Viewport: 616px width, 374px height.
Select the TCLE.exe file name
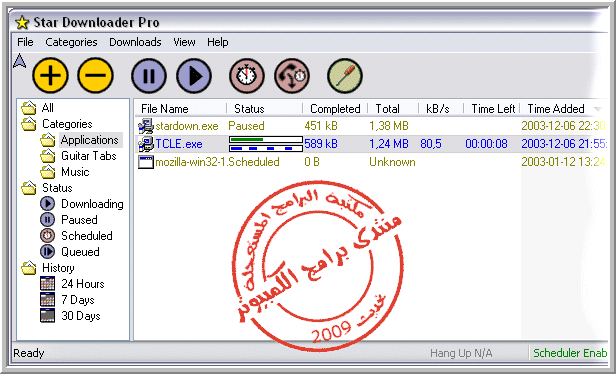pyautogui.click(x=179, y=144)
